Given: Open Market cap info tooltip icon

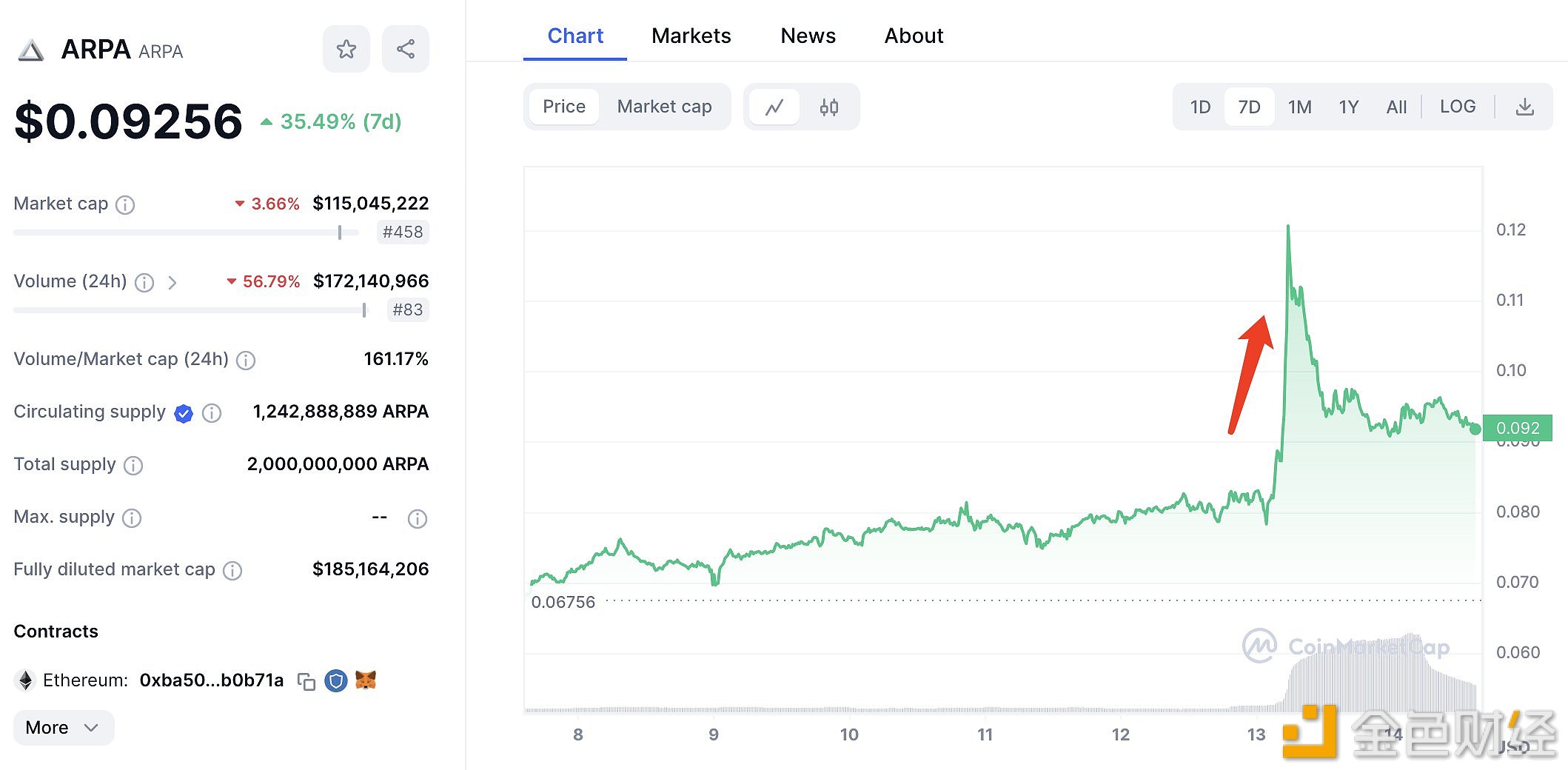Looking at the screenshot, I should click(x=126, y=204).
